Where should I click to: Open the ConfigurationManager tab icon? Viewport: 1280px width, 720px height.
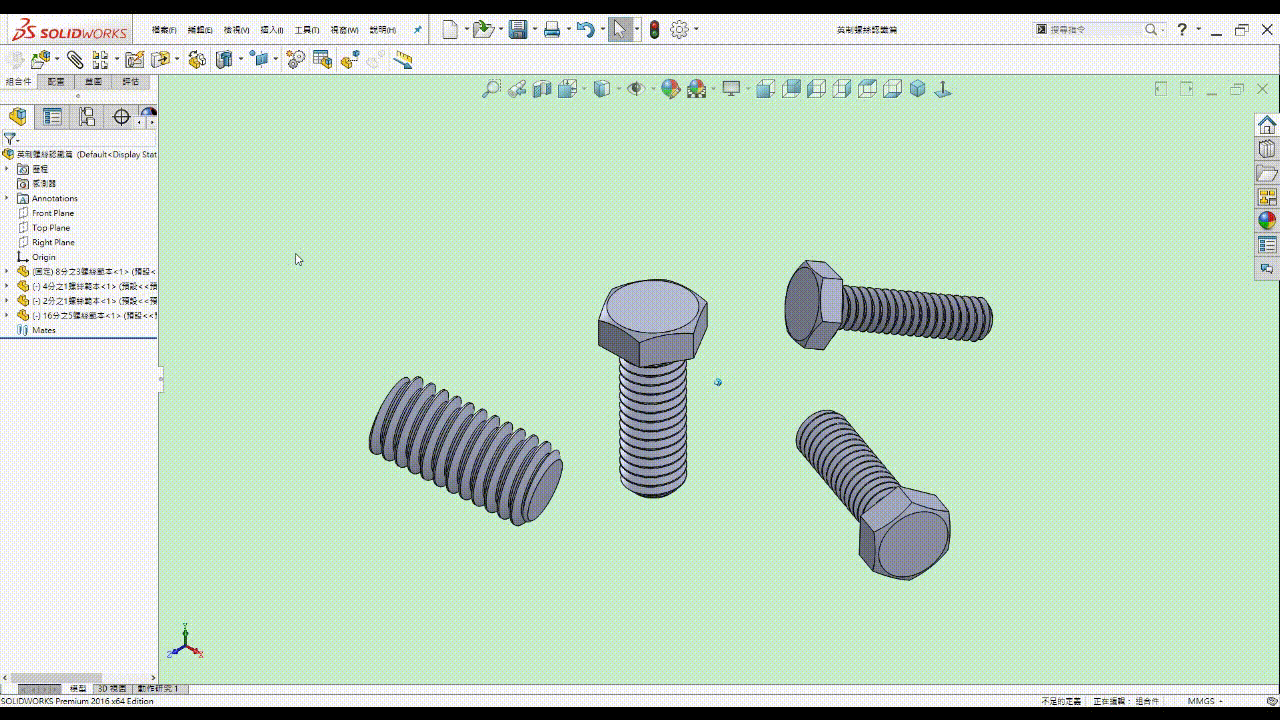(x=87, y=117)
